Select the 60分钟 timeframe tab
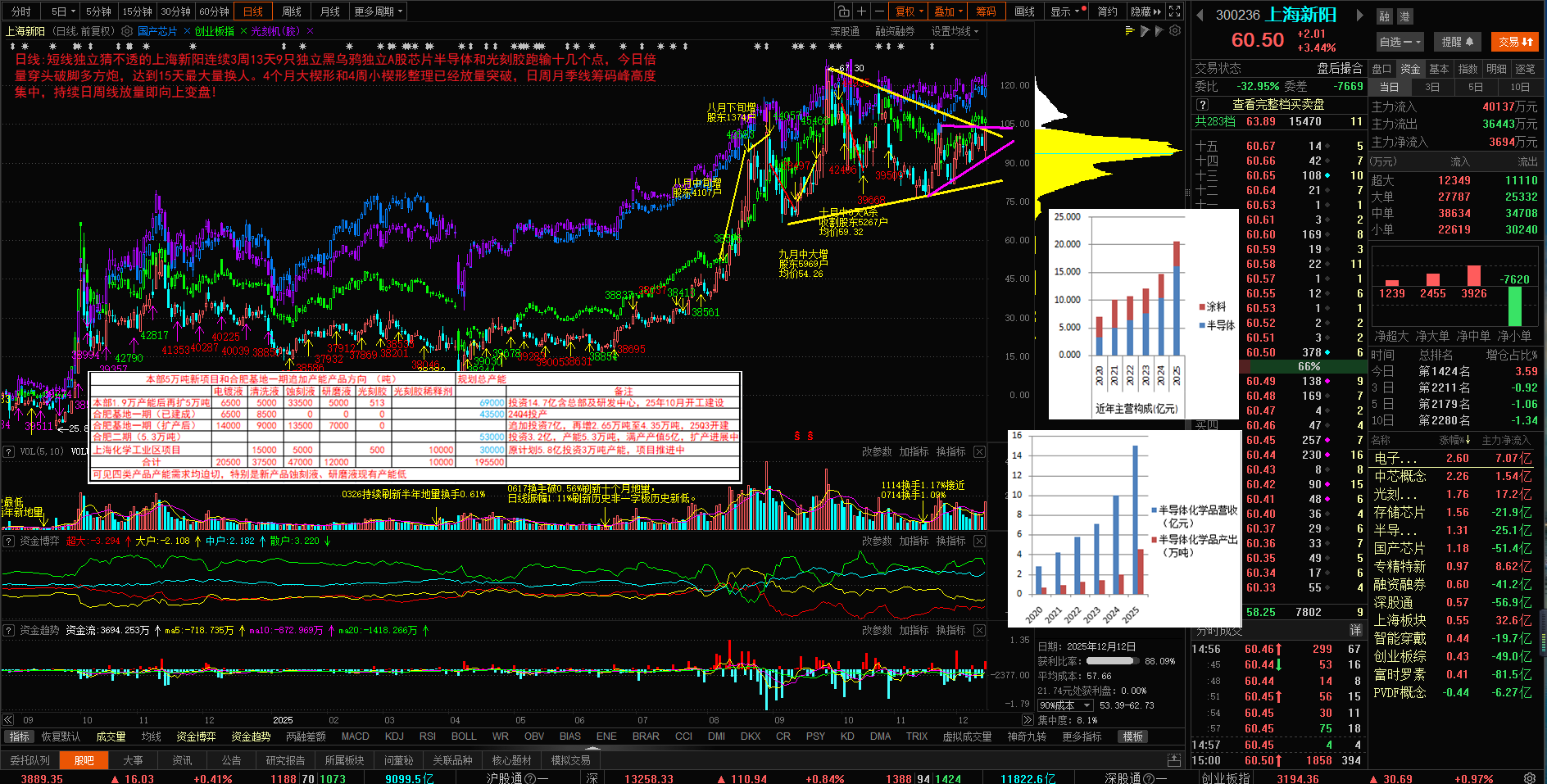 pos(214,11)
